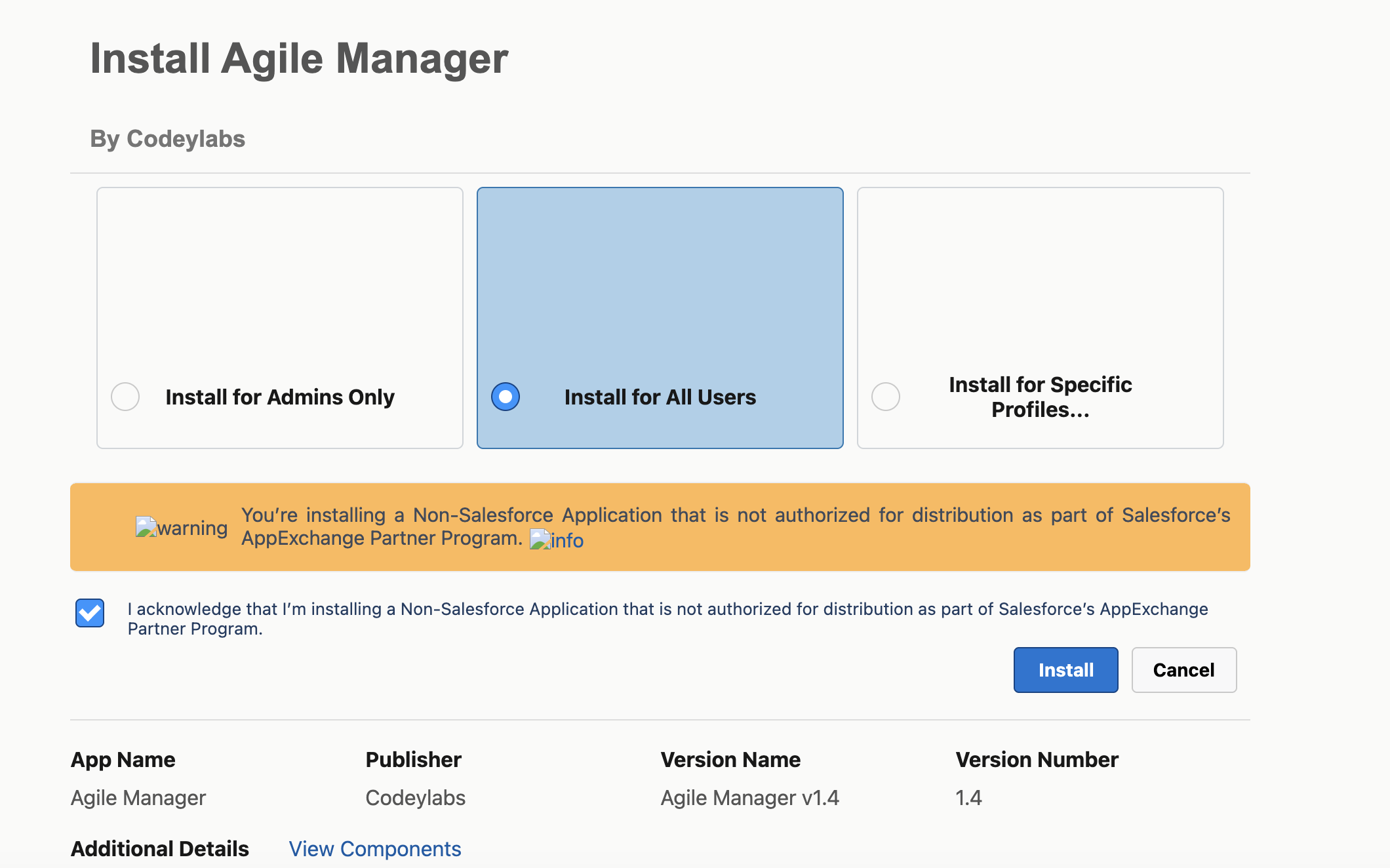Click the Install for Specific Profiles label
The width and height of the screenshot is (1390, 868).
(1041, 397)
